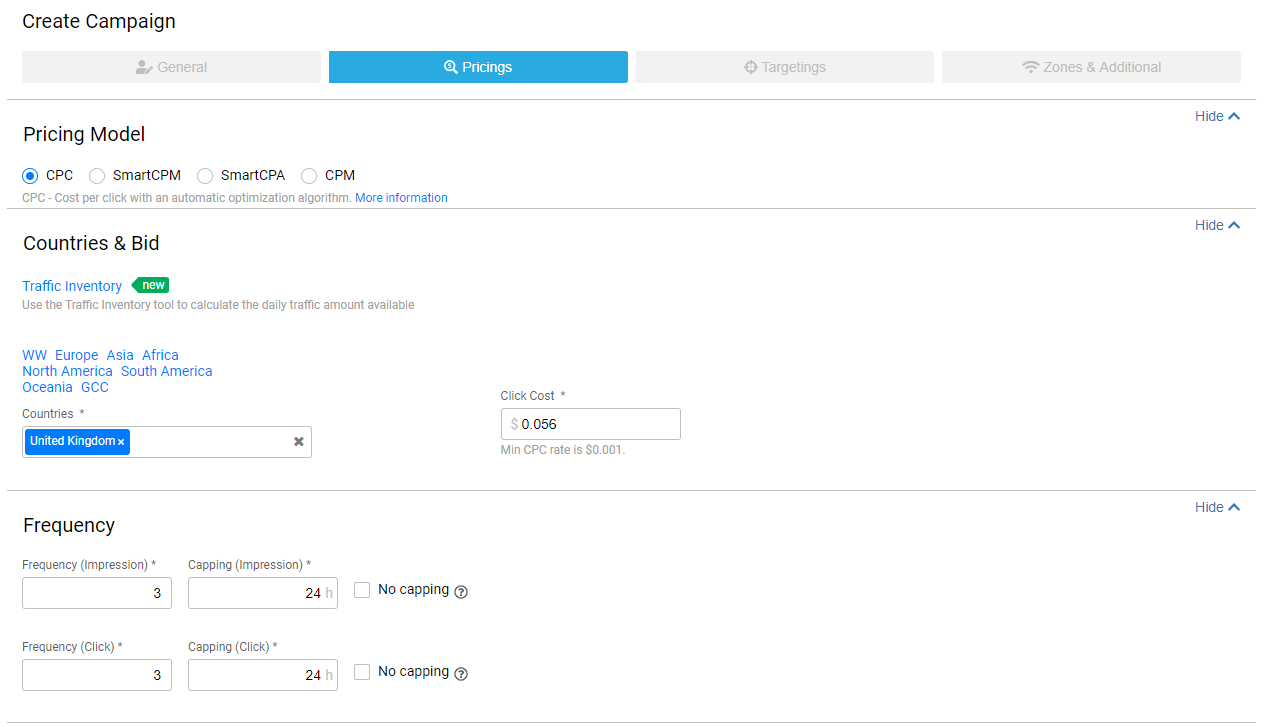1269x727 pixels.
Task: Choose the CPM radio button
Action: (x=309, y=176)
